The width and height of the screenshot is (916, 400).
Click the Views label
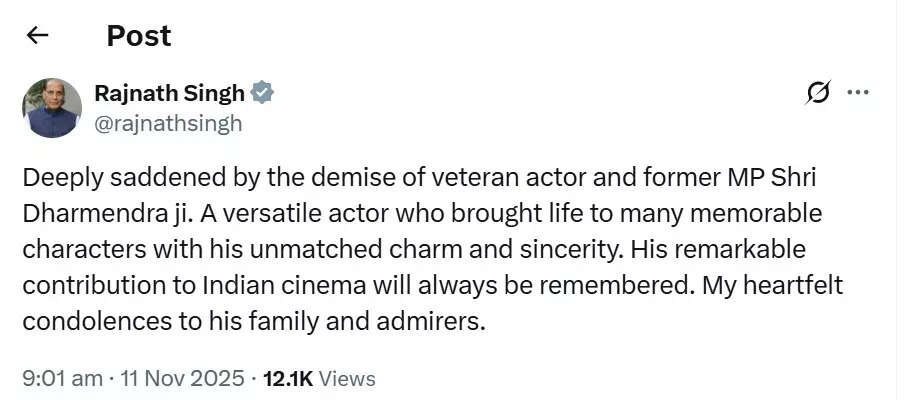pyautogui.click(x=347, y=378)
